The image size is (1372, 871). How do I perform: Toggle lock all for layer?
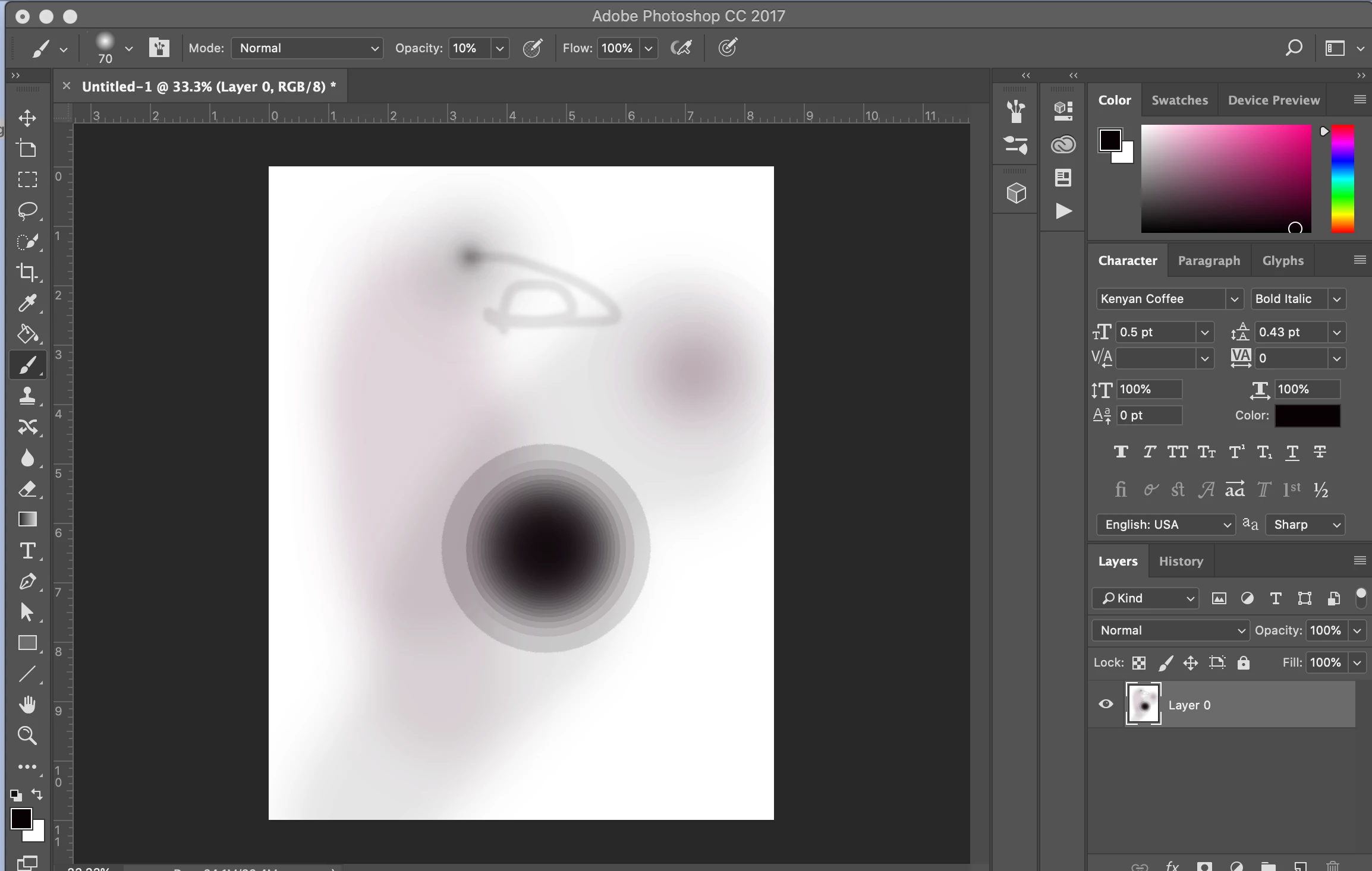tap(1244, 662)
